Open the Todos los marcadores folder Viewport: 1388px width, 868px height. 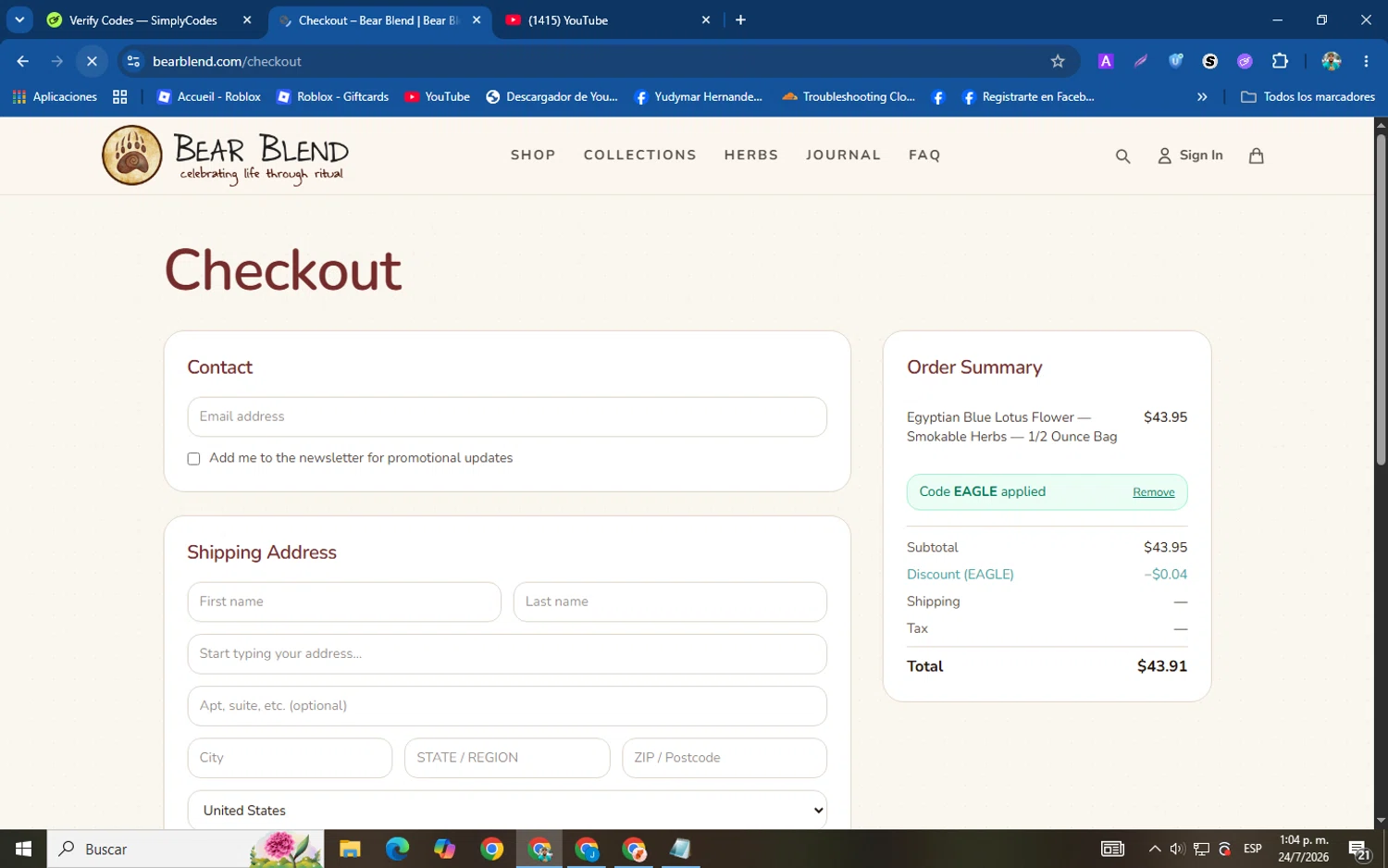(1307, 96)
